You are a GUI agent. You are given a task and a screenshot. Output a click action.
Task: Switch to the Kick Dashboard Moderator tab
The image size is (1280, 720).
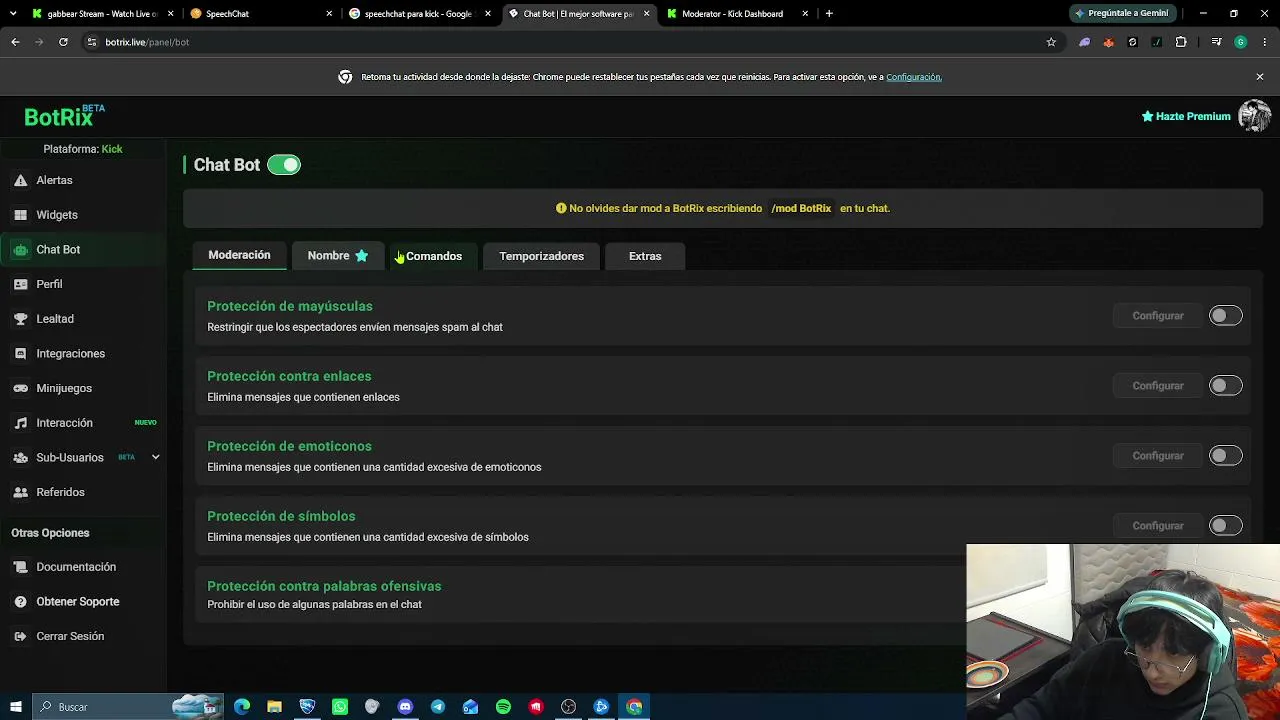738,14
